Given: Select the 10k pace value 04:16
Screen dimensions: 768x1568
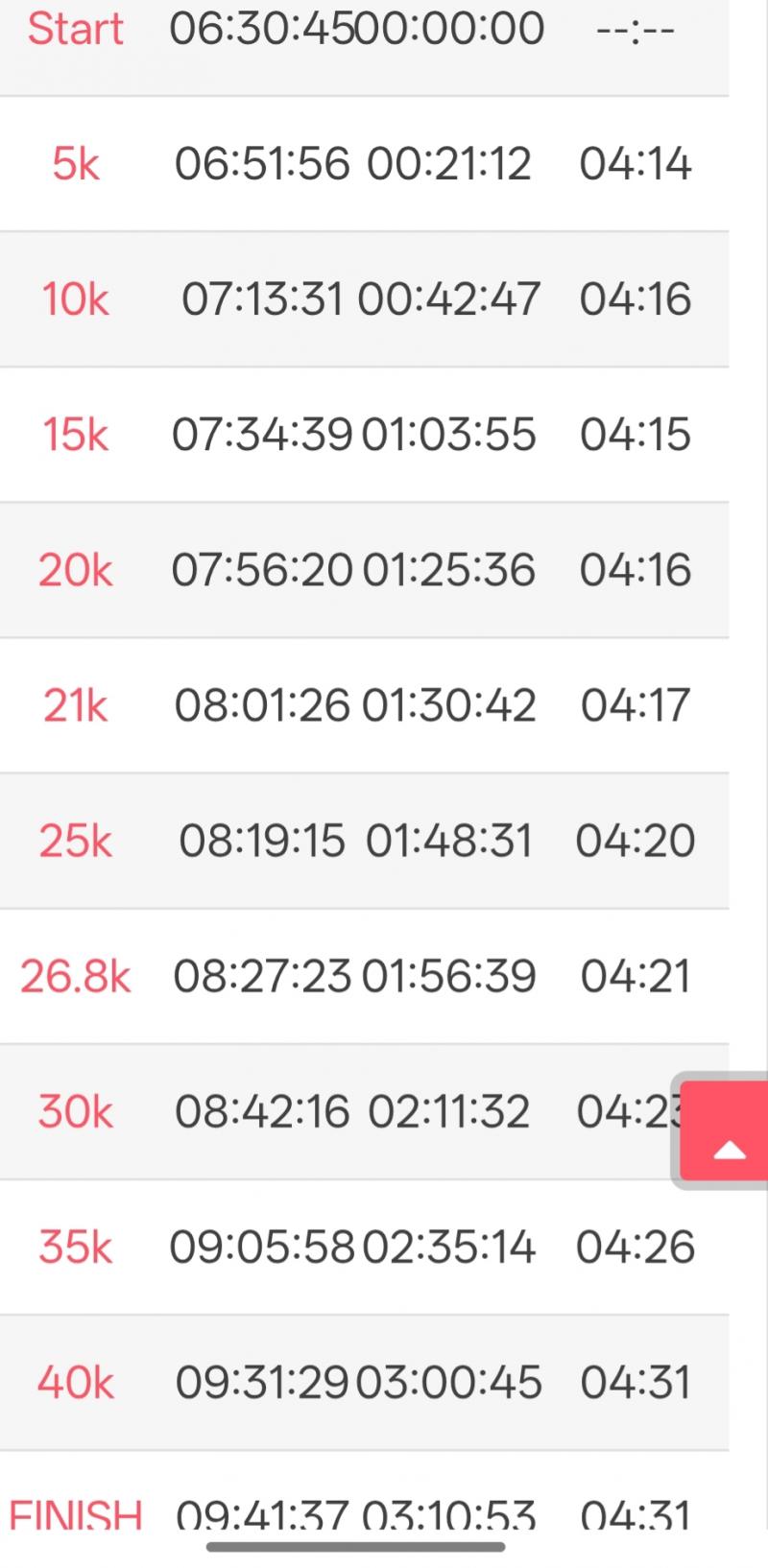Looking at the screenshot, I should (x=635, y=299).
